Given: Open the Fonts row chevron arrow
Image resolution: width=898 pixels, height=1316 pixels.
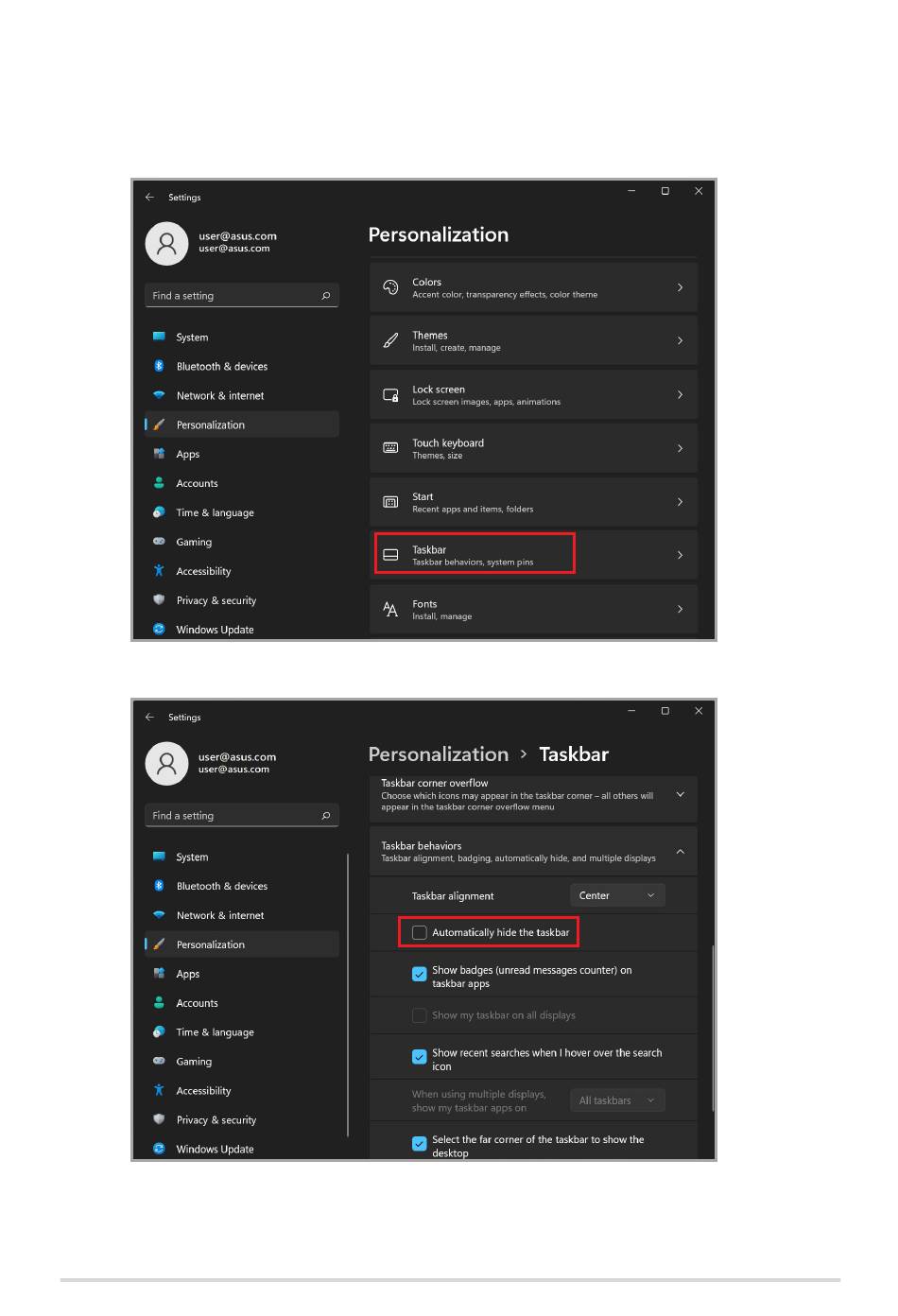Looking at the screenshot, I should pos(680,609).
